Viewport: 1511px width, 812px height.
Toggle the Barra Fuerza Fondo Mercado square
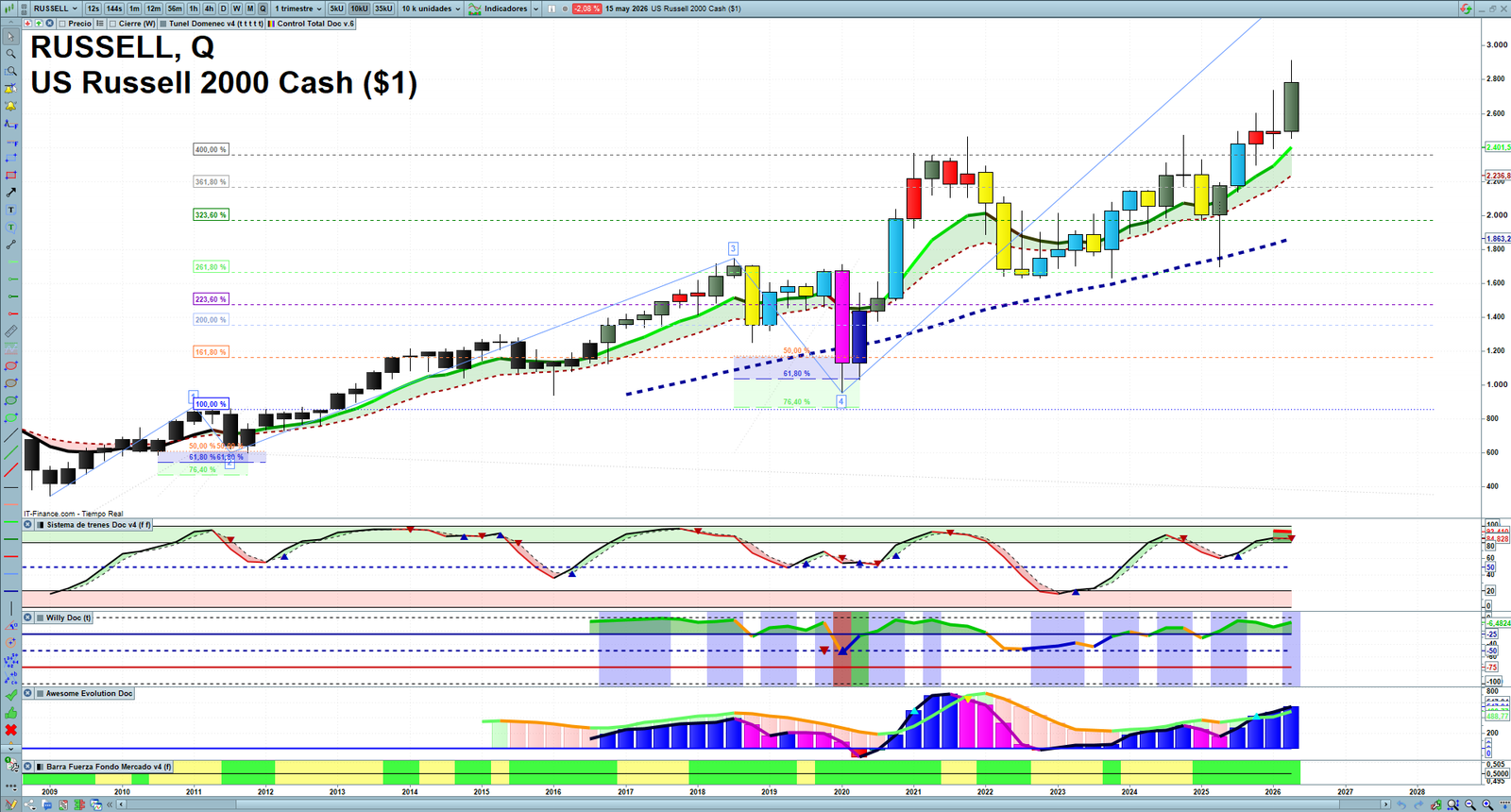click(40, 767)
